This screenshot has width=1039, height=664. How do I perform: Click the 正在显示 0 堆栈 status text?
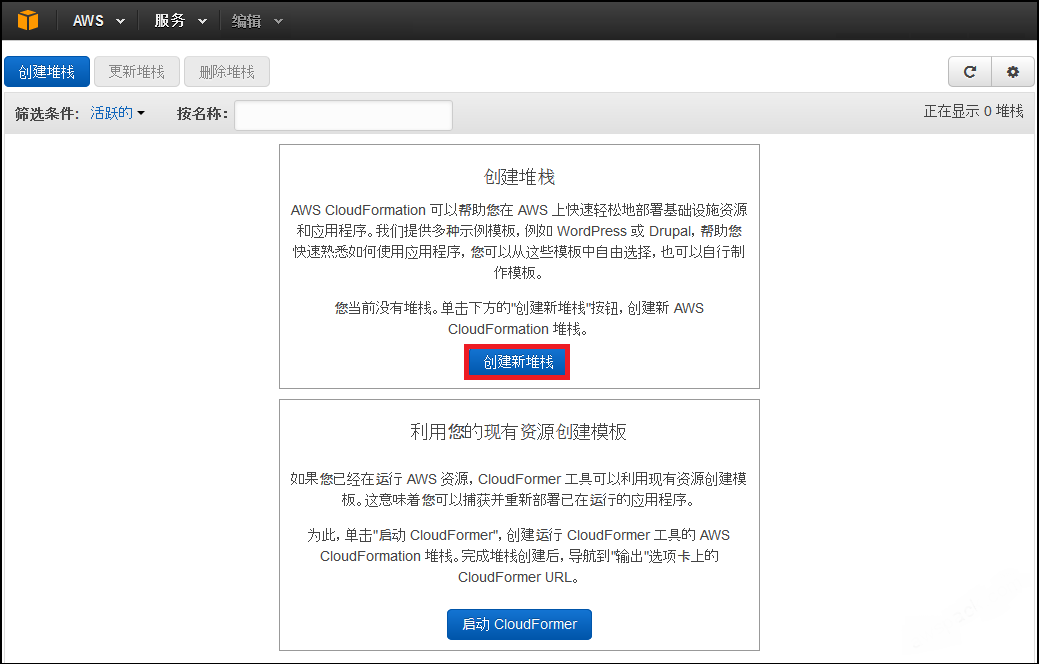point(973,111)
